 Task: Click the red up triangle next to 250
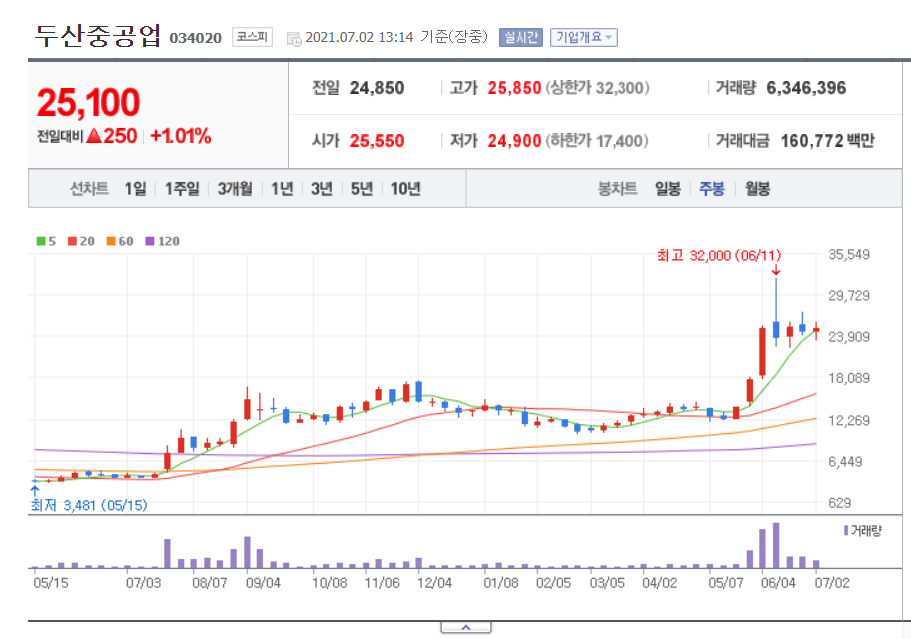point(94,137)
